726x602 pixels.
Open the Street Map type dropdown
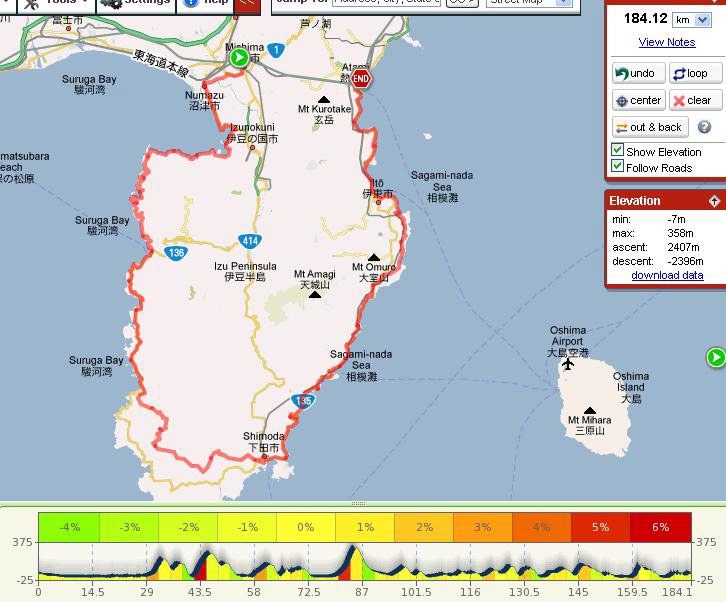pos(530,2)
